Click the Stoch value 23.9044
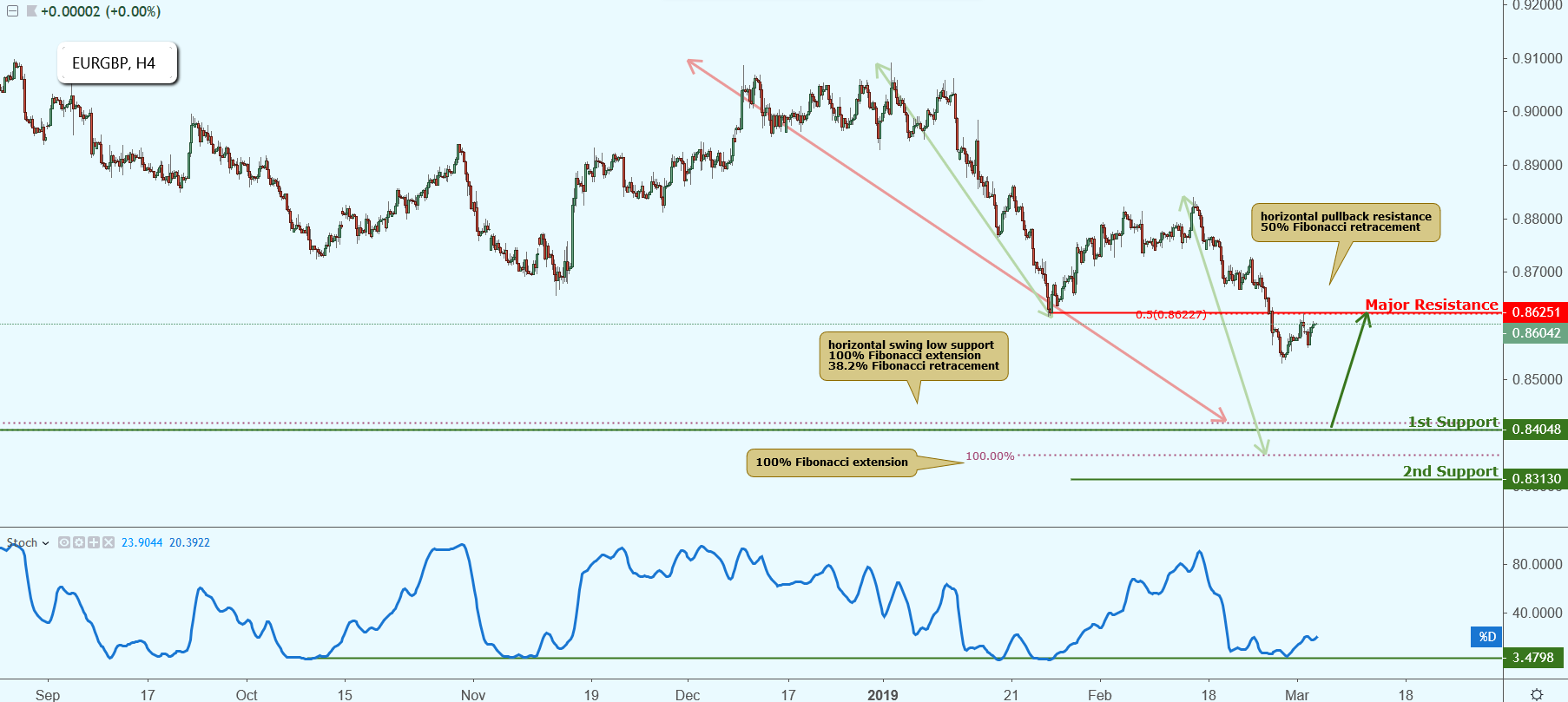Viewport: 1568px width, 702px height. tap(142, 543)
